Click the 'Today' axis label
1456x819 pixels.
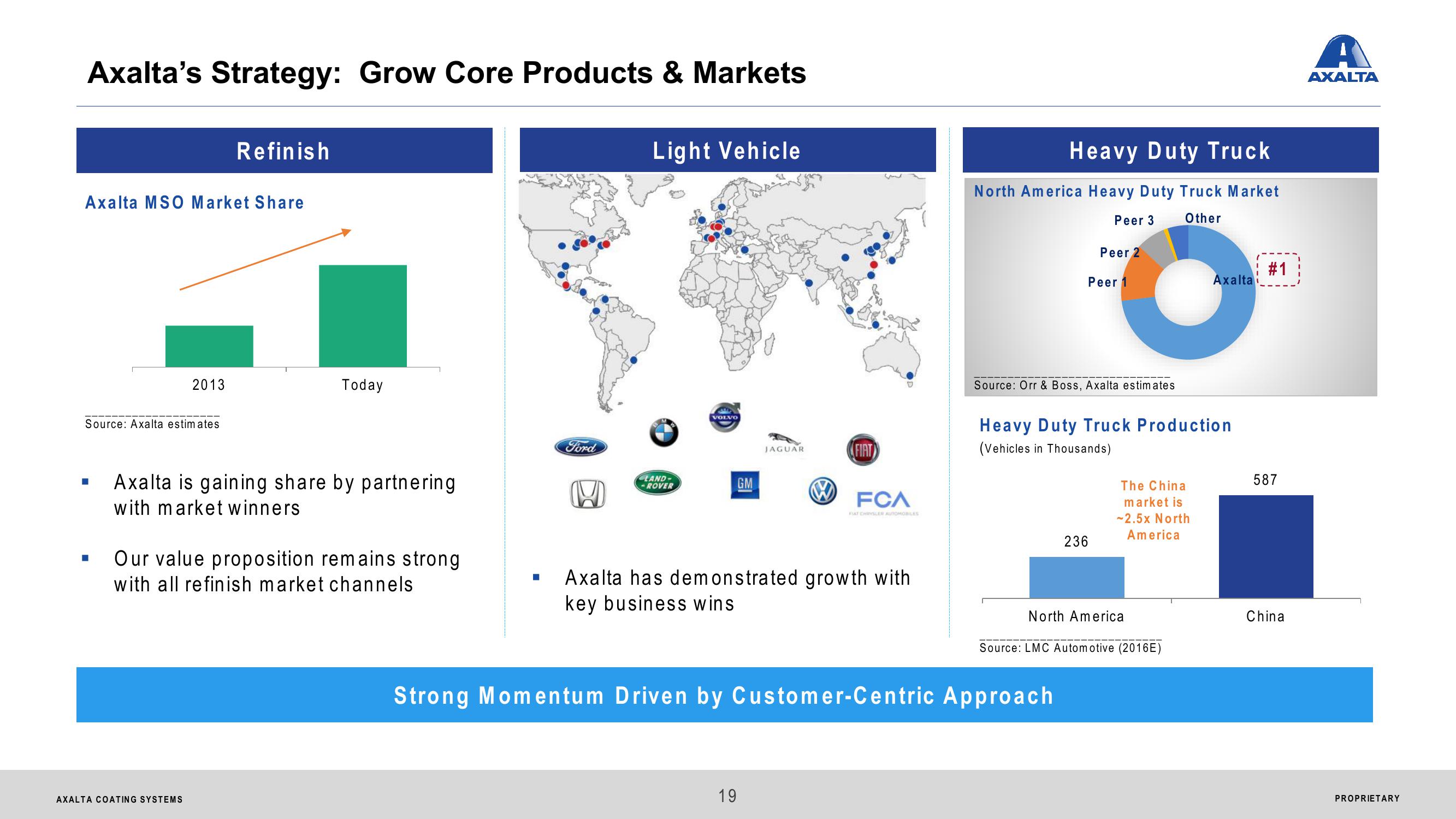coord(362,385)
